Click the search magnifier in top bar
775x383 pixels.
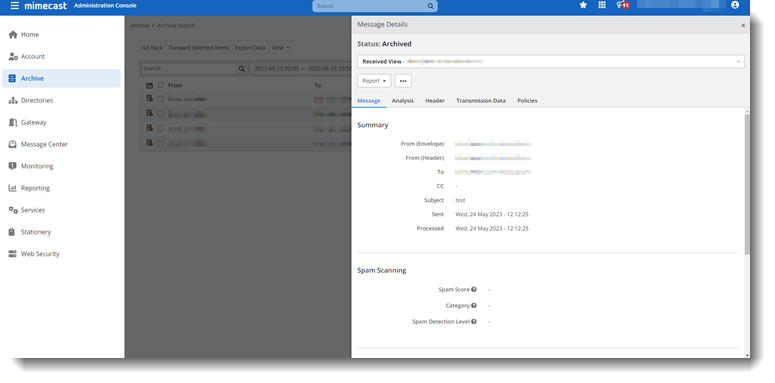[x=431, y=6]
